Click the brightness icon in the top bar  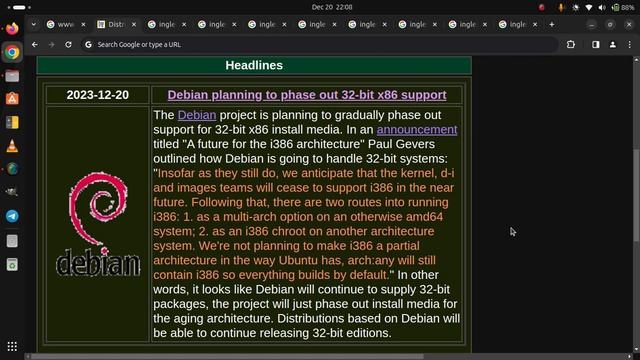tap(576, 7)
